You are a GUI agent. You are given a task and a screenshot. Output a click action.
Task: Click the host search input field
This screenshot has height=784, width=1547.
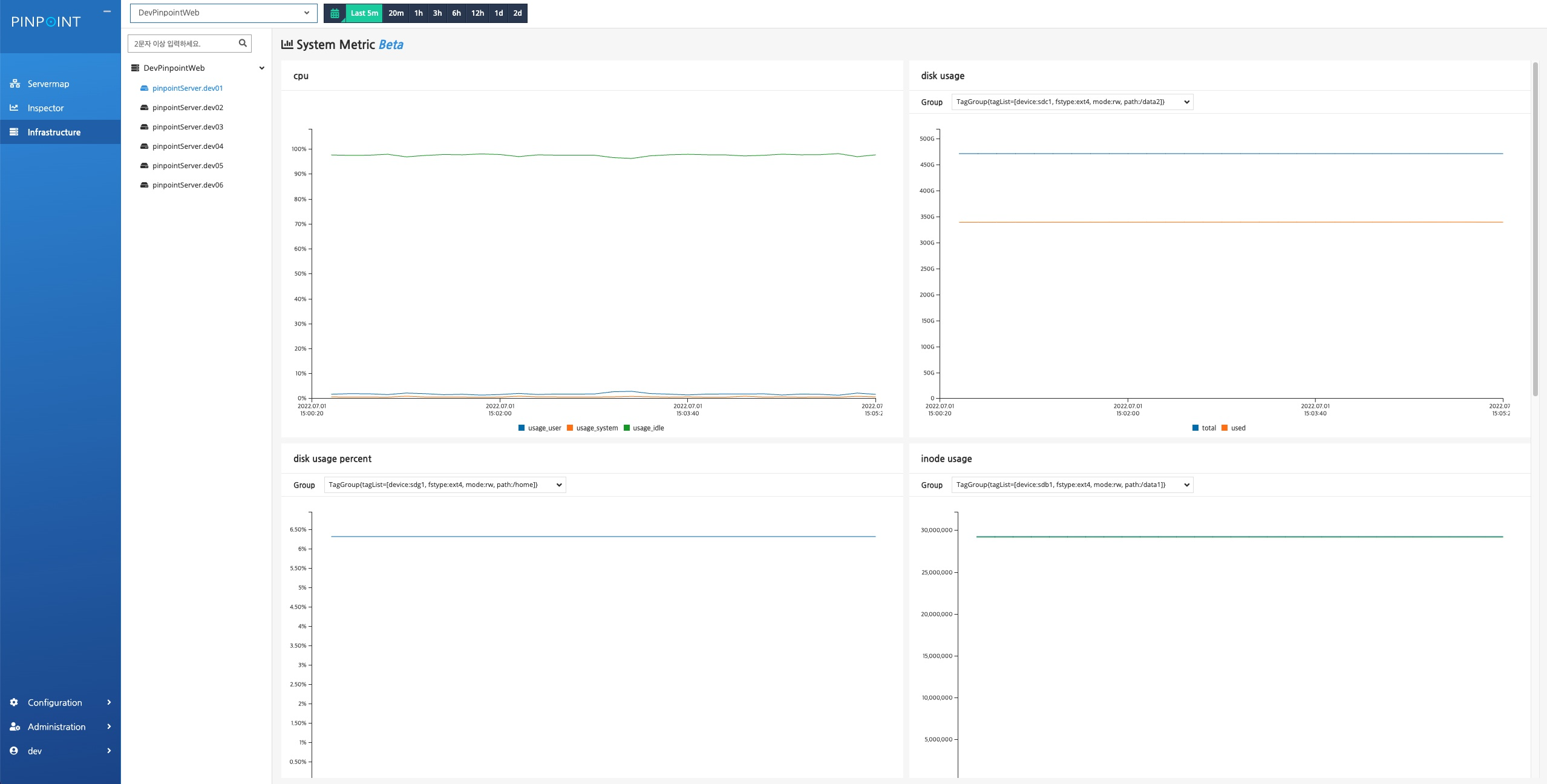tap(183, 44)
